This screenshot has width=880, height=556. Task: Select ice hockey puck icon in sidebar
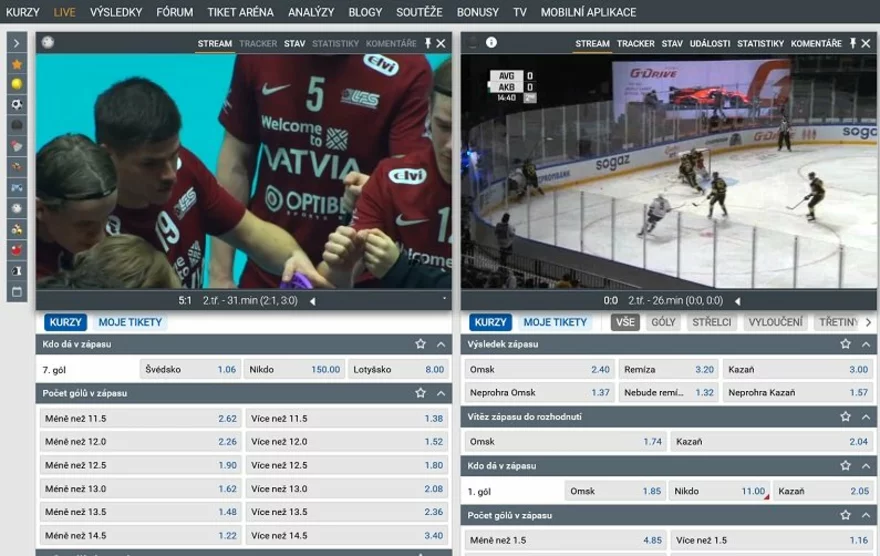[x=16, y=125]
